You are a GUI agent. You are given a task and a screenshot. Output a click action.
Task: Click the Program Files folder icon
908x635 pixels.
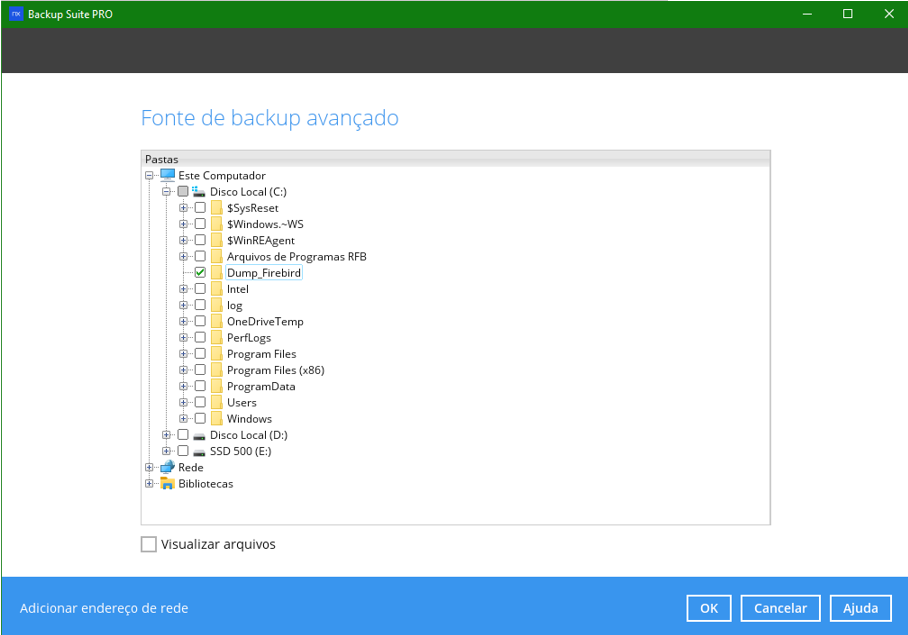tap(216, 354)
